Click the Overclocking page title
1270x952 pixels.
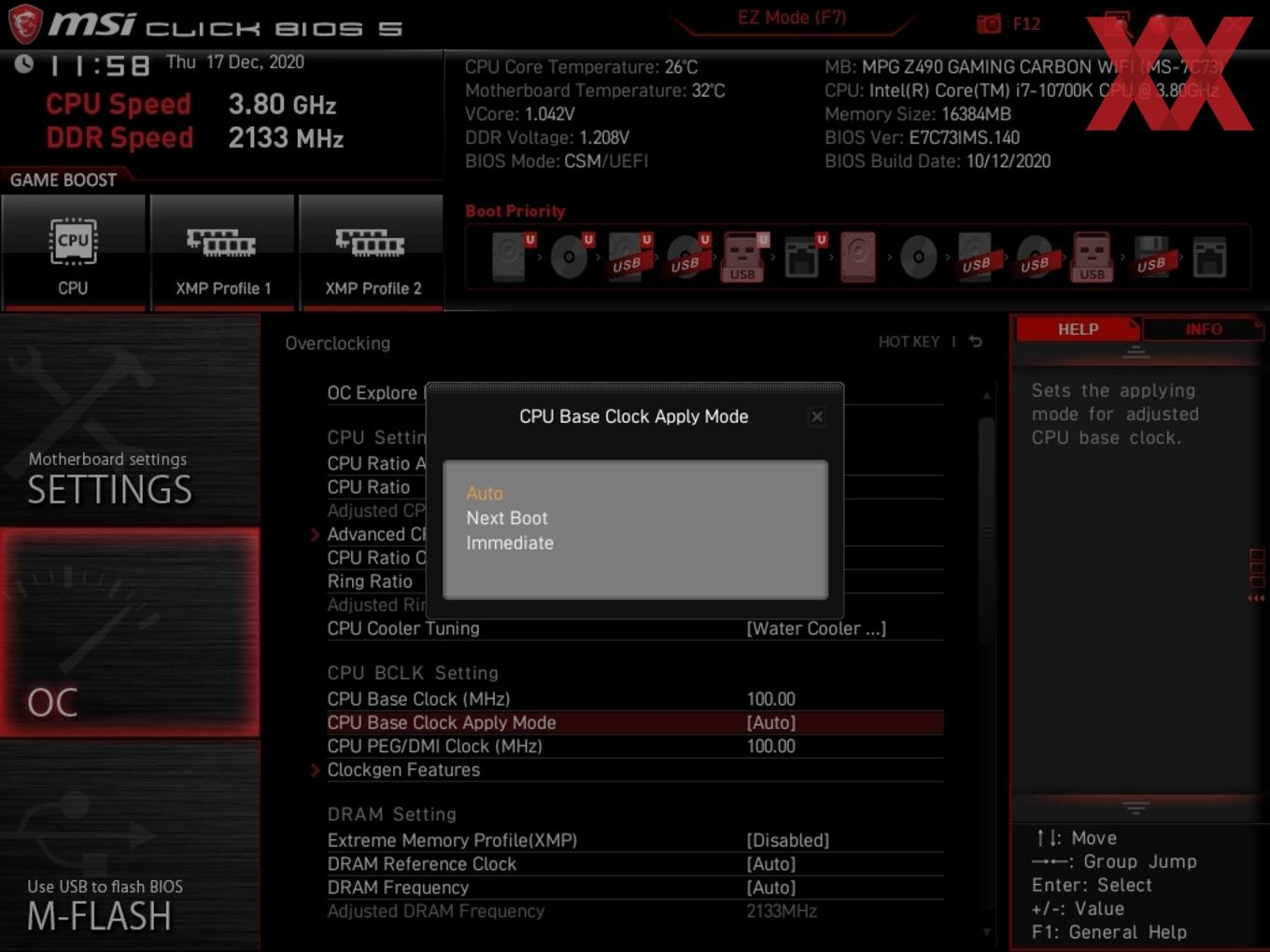(338, 343)
